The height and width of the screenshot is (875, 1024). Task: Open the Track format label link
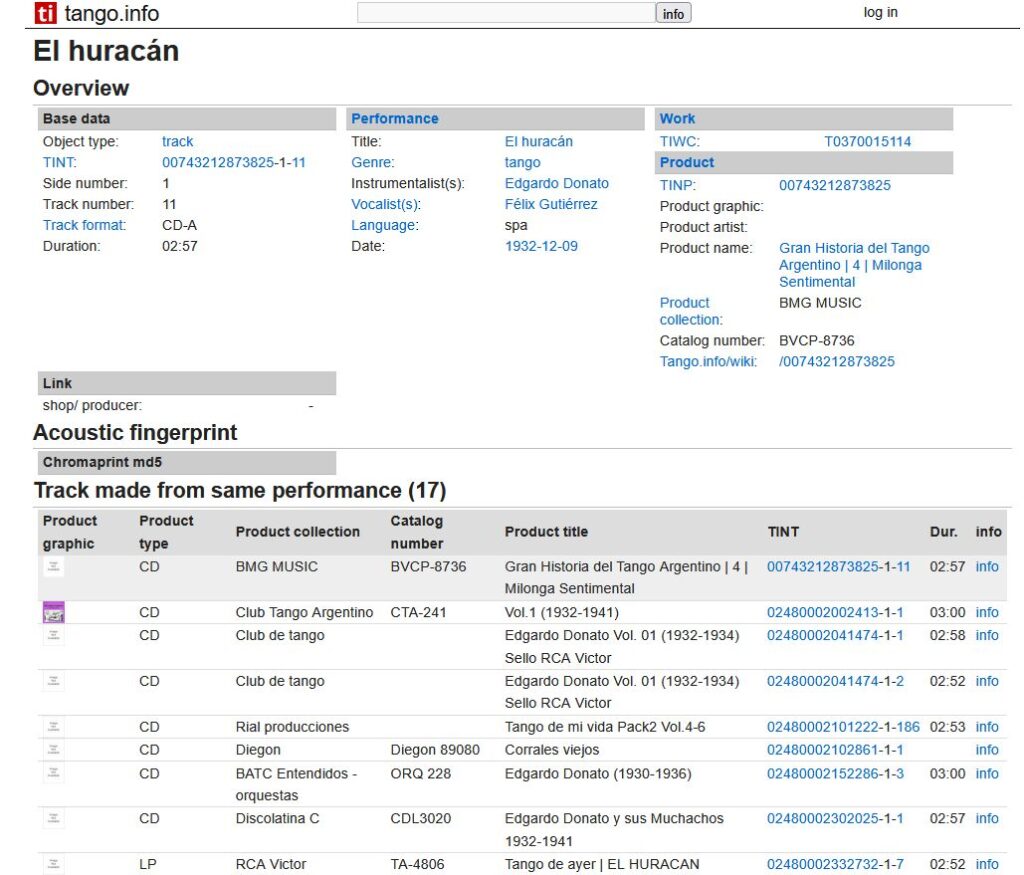click(x=84, y=225)
